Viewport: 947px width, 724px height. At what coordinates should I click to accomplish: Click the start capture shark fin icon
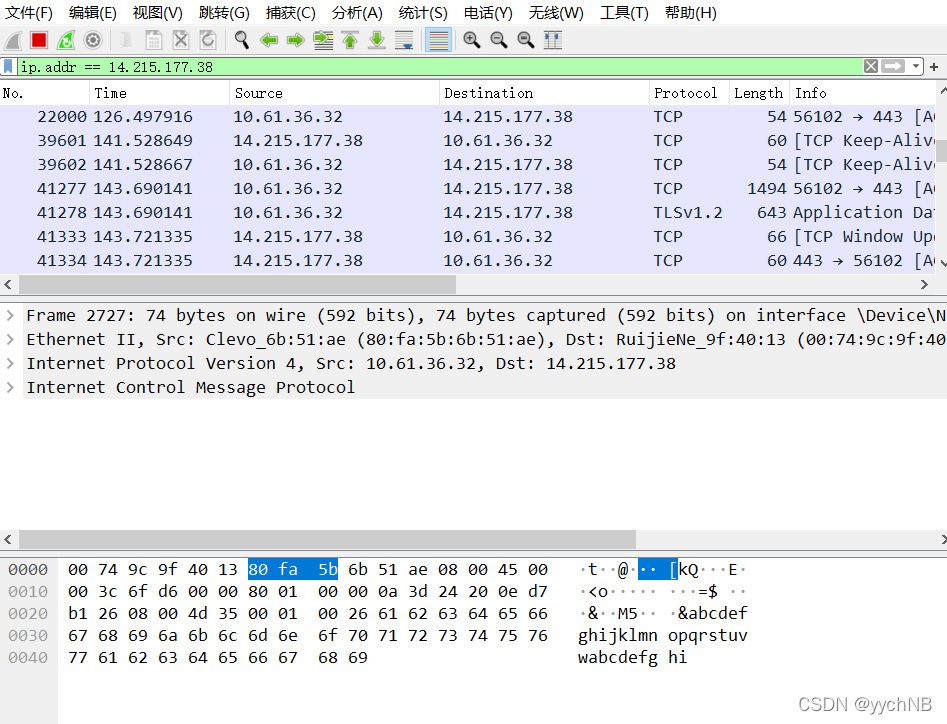click(x=13, y=40)
